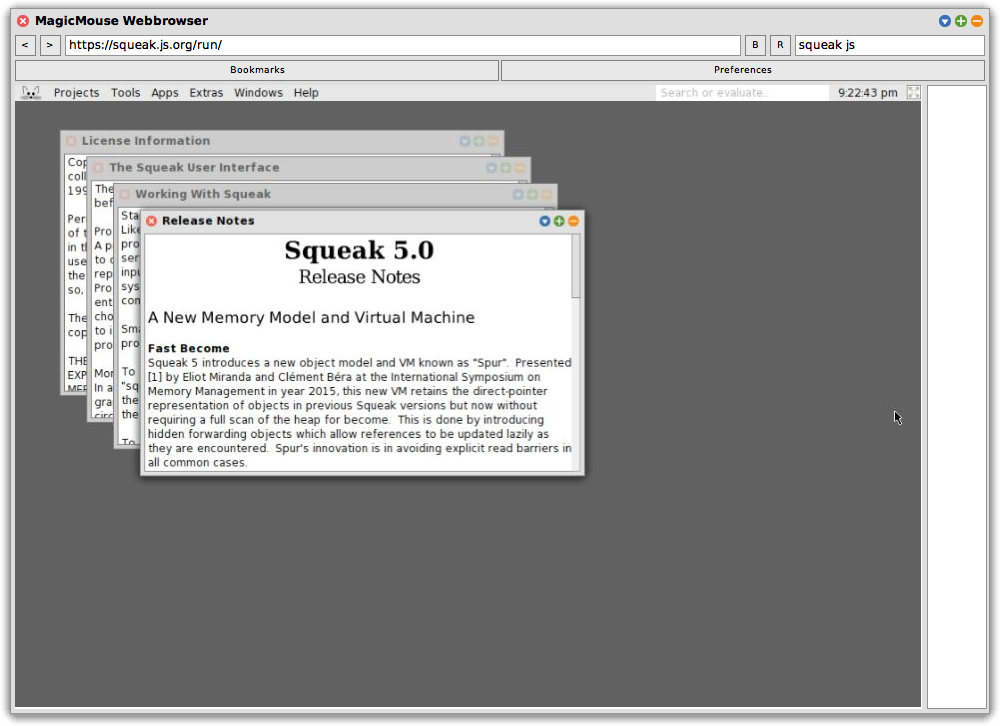This screenshot has width=1000, height=726.
Task: Click the Release Notes scrollbar thumb
Action: [x=576, y=266]
